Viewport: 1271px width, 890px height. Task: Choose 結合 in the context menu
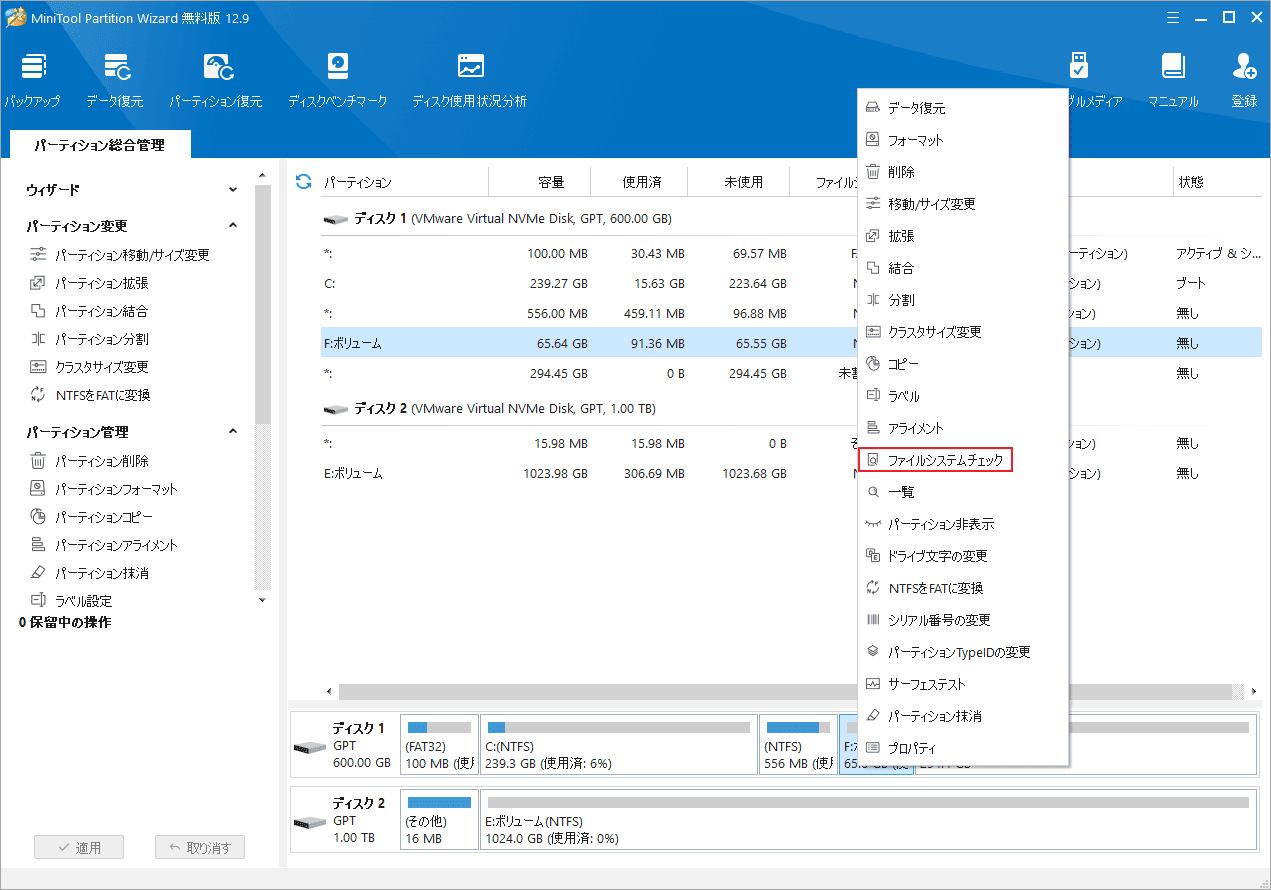[x=963, y=268]
